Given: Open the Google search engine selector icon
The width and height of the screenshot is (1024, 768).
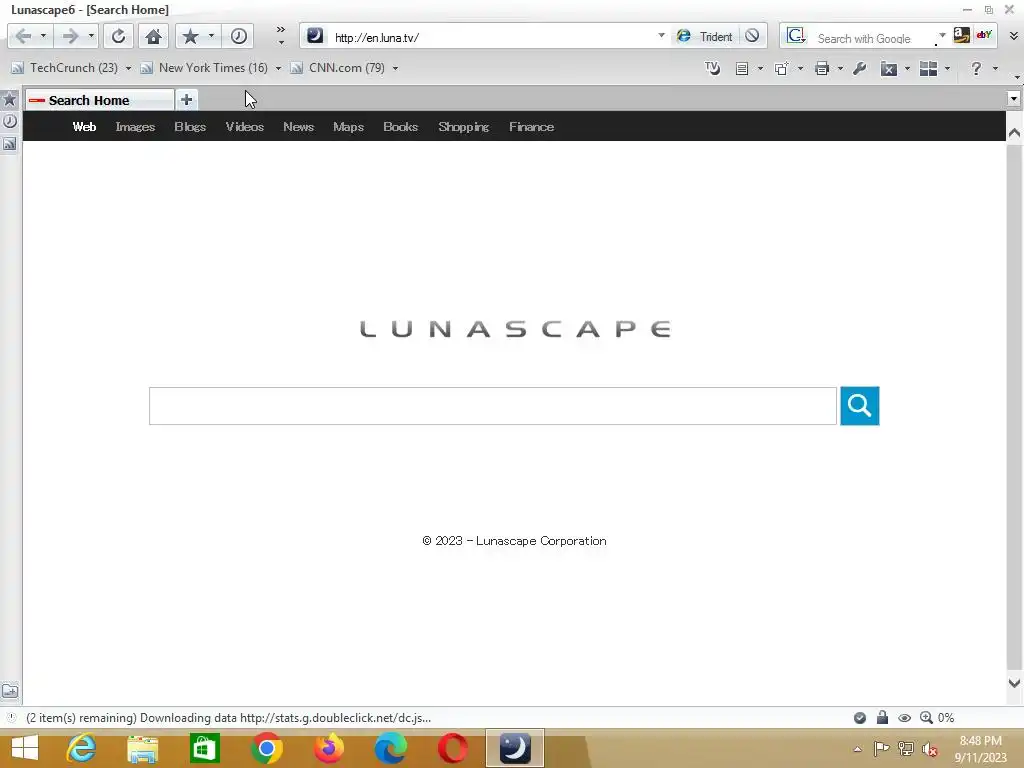Looking at the screenshot, I should click(x=796, y=36).
